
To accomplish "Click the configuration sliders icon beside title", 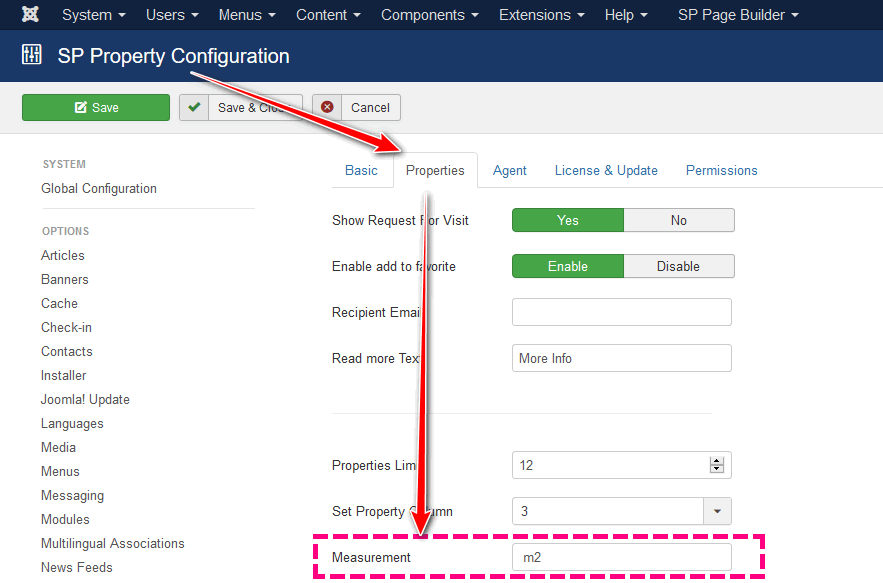I will point(32,55).
